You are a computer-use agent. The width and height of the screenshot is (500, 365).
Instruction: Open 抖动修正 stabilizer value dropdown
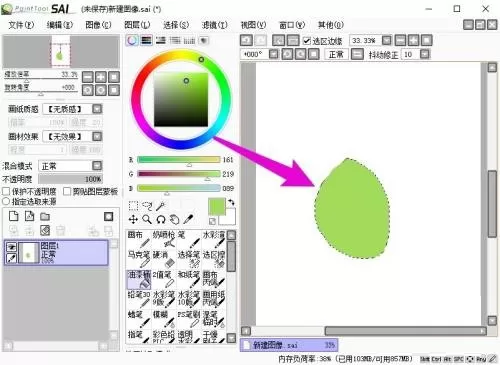425,54
